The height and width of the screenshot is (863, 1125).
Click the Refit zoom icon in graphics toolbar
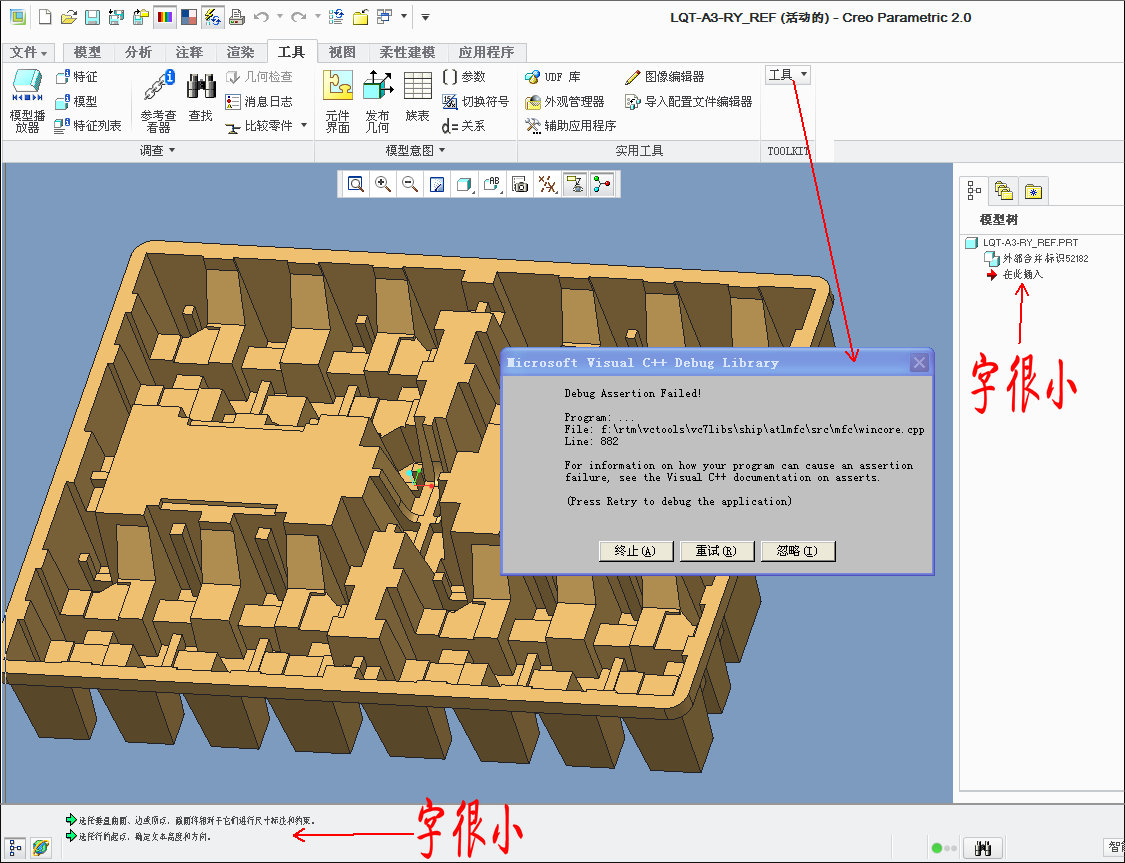coord(356,184)
